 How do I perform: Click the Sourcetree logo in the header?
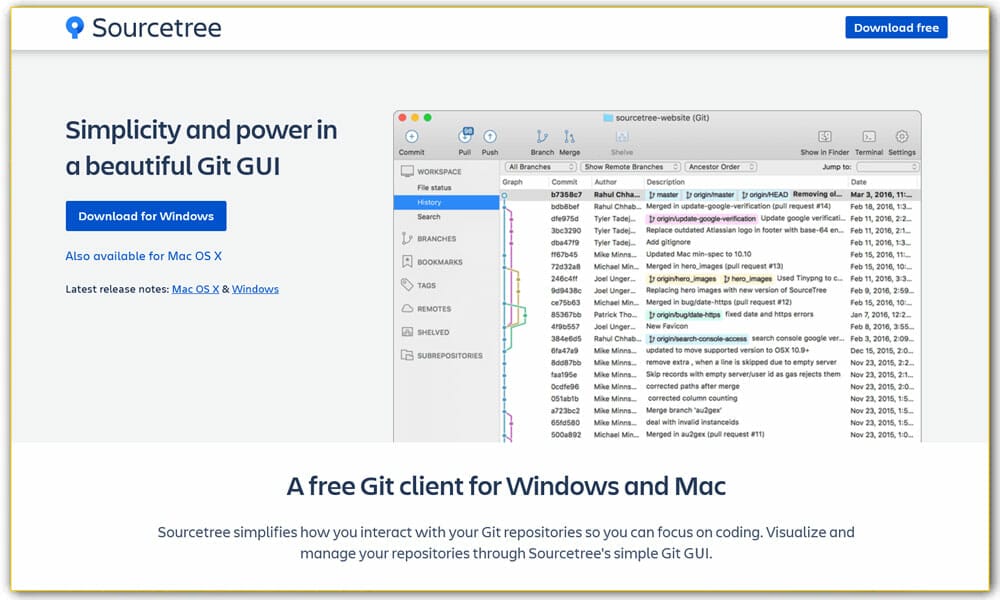click(x=140, y=28)
